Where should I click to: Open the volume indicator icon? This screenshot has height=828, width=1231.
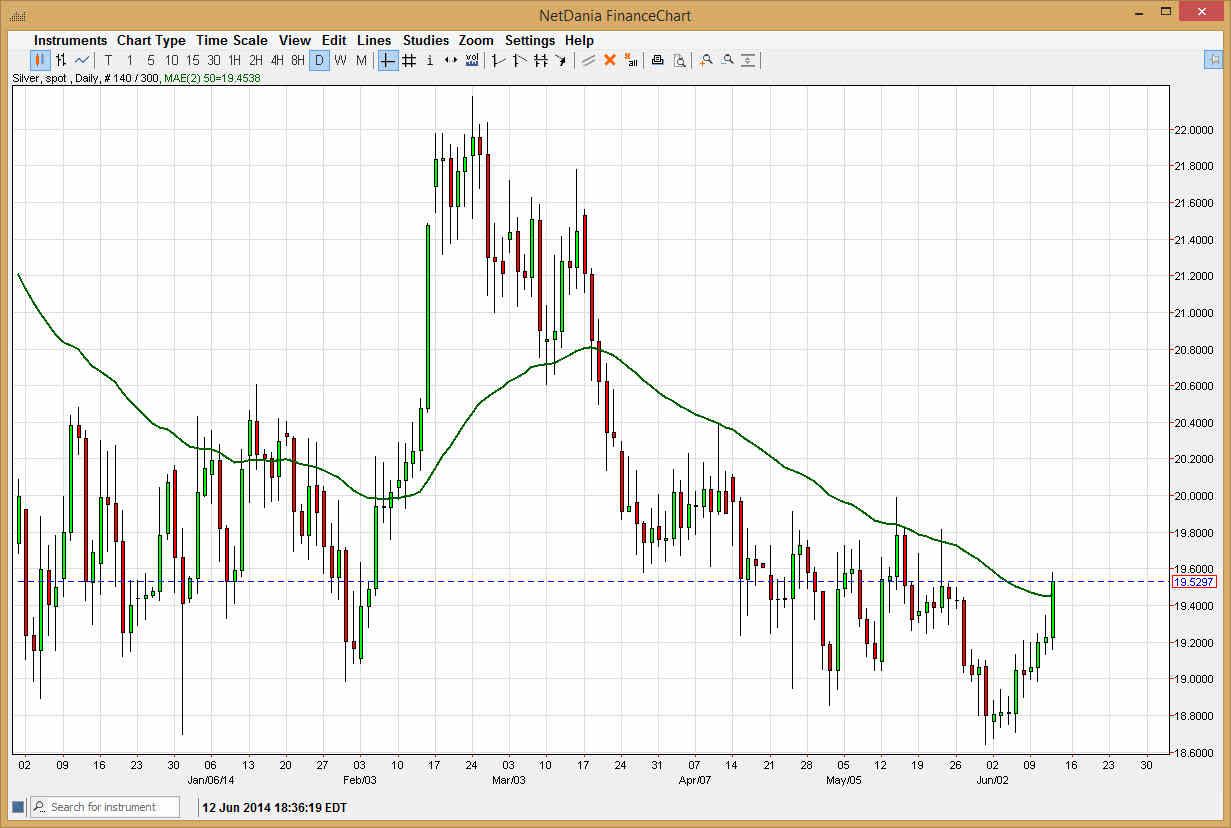[x=470, y=60]
